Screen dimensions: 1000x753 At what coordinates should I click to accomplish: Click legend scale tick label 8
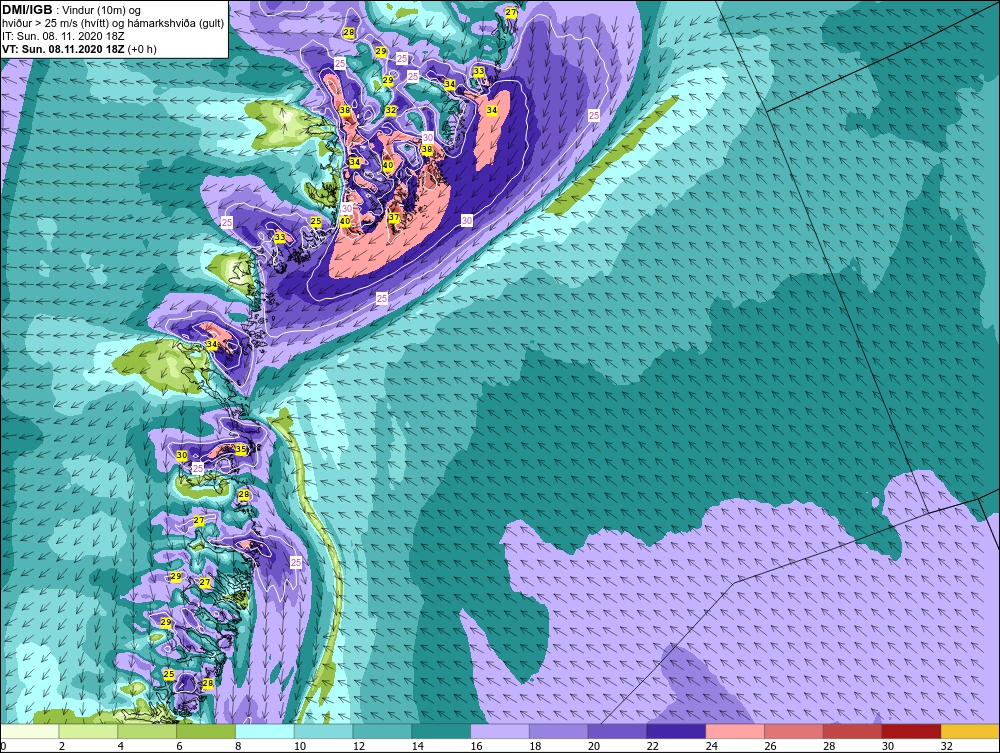tap(238, 746)
